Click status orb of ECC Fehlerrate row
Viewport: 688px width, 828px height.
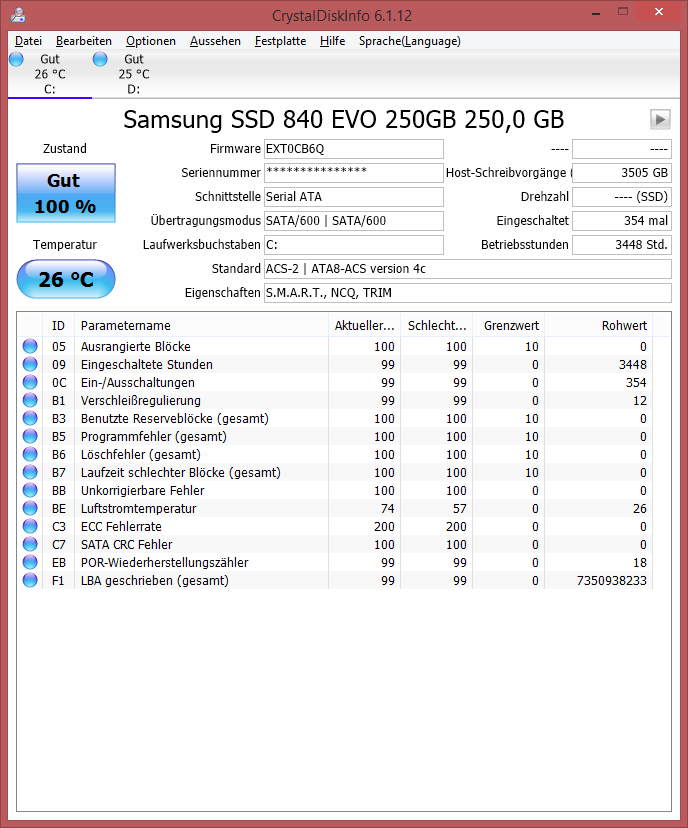click(x=30, y=526)
